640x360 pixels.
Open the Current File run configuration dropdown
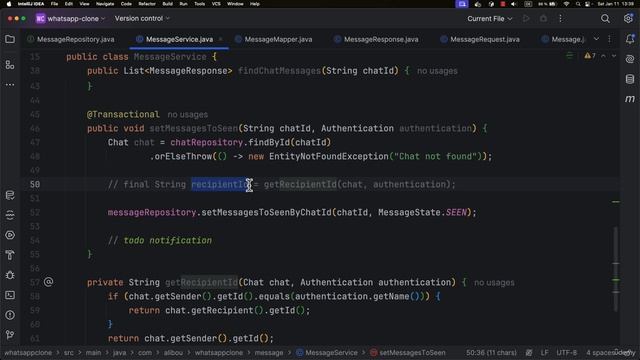(489, 19)
